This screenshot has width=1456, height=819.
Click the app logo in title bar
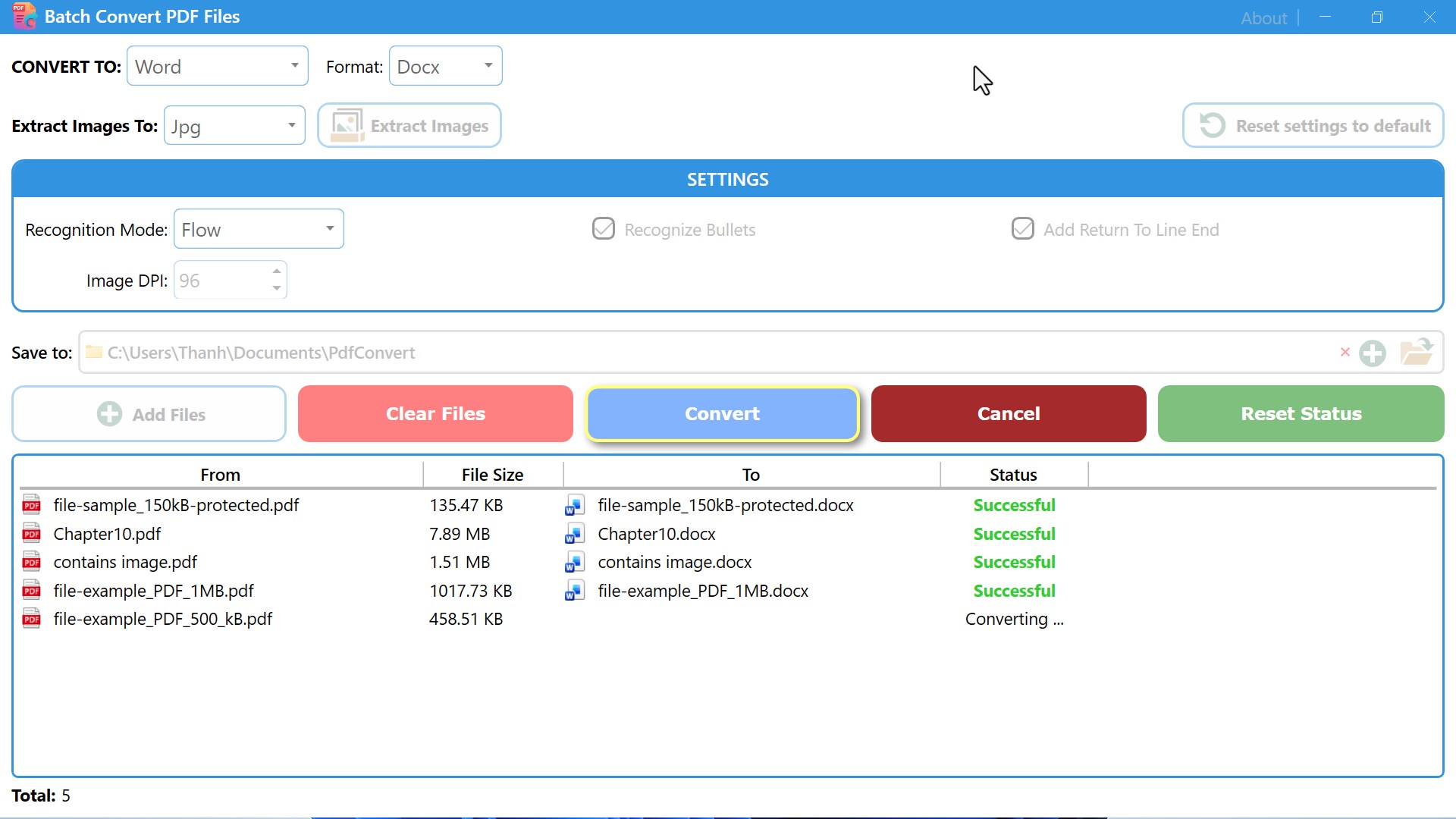(24, 17)
